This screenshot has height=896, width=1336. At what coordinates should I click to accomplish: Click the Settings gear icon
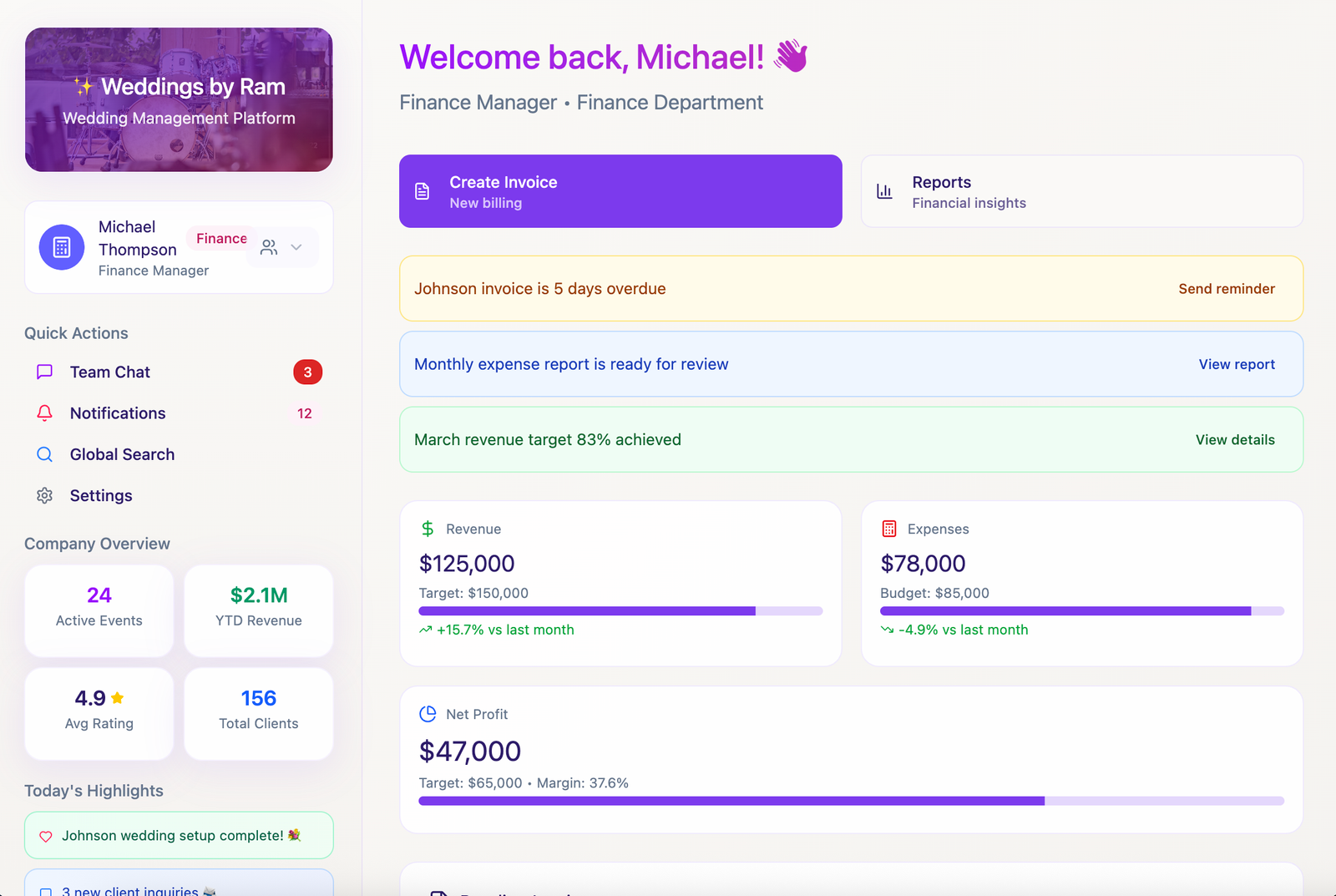[x=45, y=495]
